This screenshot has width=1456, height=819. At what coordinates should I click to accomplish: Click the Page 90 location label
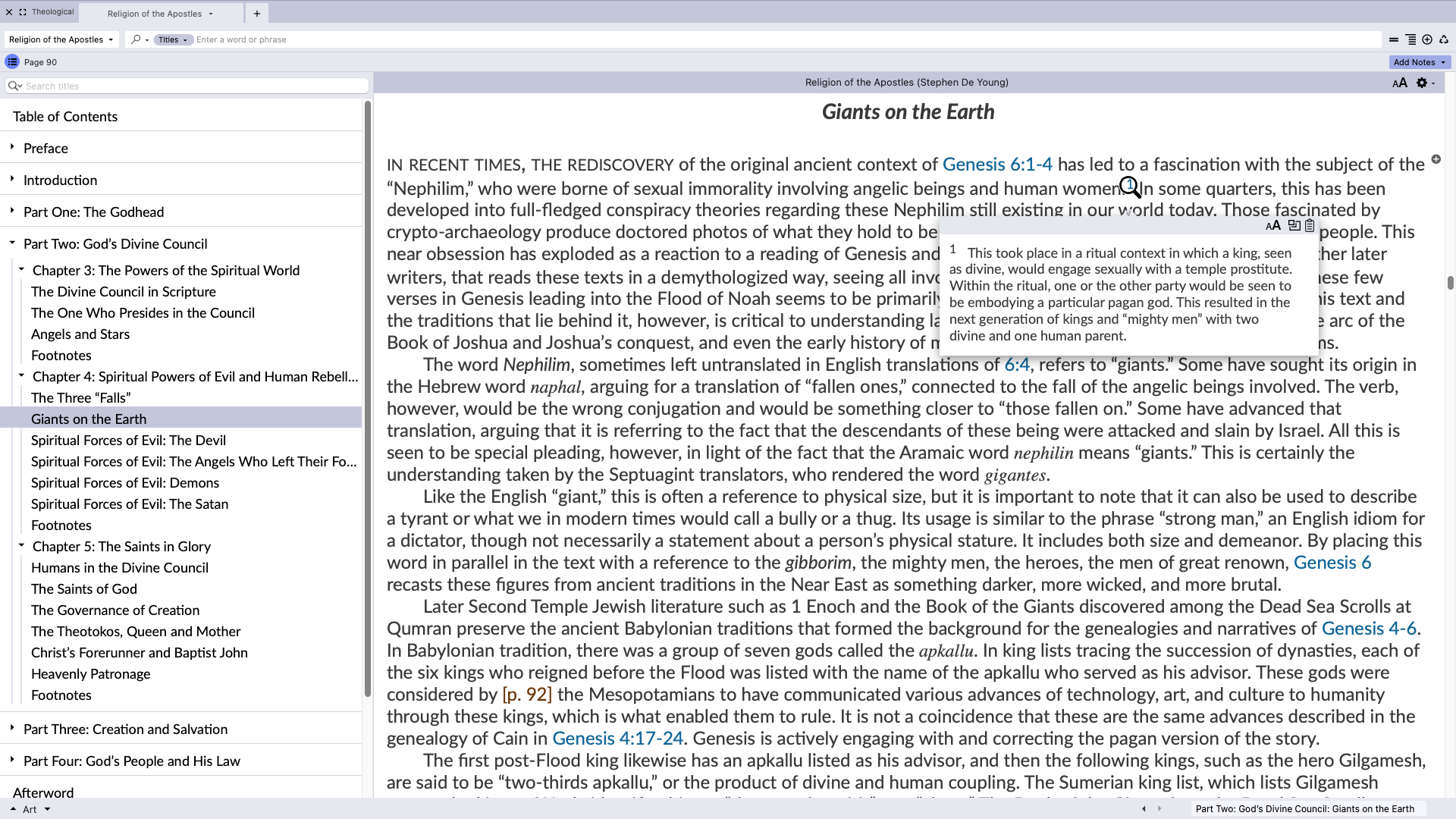pos(40,62)
